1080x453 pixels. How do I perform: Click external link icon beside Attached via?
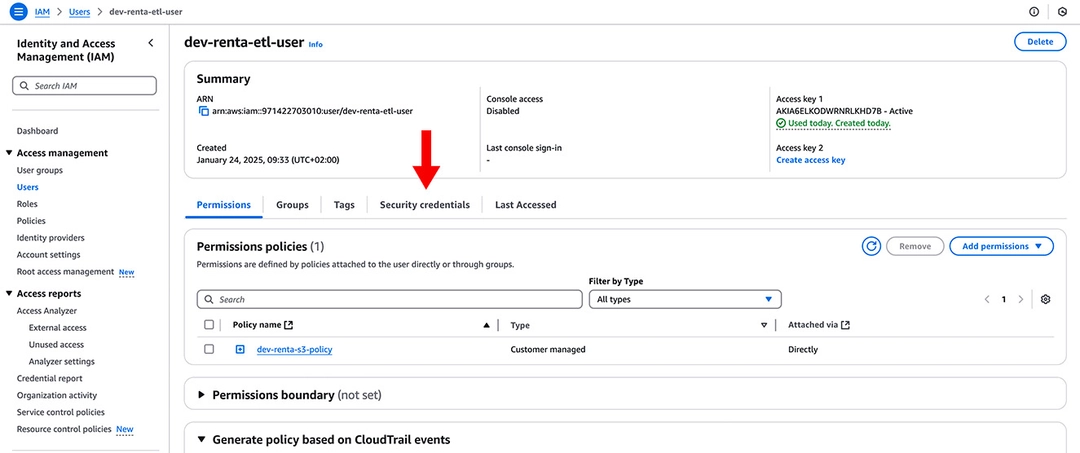845,325
